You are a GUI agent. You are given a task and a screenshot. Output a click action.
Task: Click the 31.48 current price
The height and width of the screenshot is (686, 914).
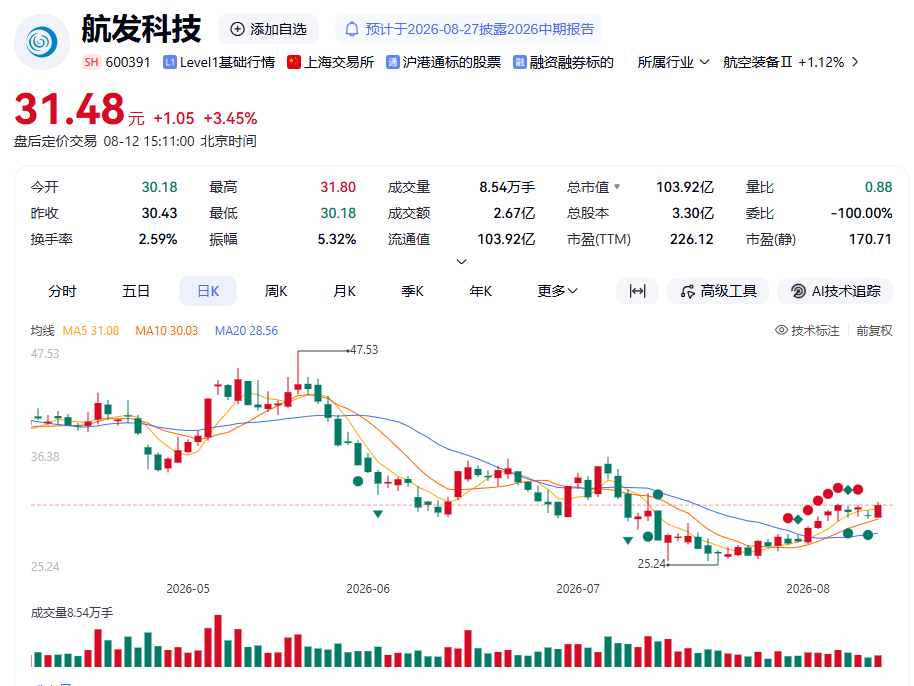(69, 109)
